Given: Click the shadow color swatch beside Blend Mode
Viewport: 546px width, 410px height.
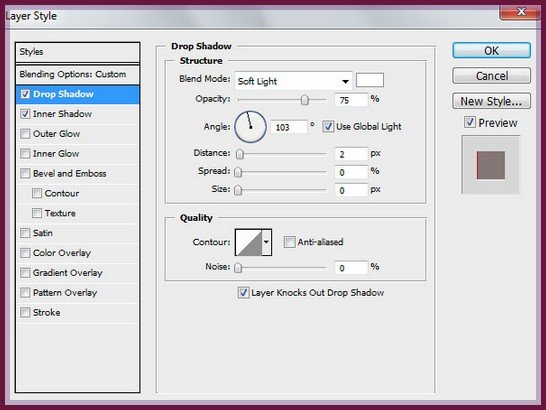Looking at the screenshot, I should click(x=370, y=80).
